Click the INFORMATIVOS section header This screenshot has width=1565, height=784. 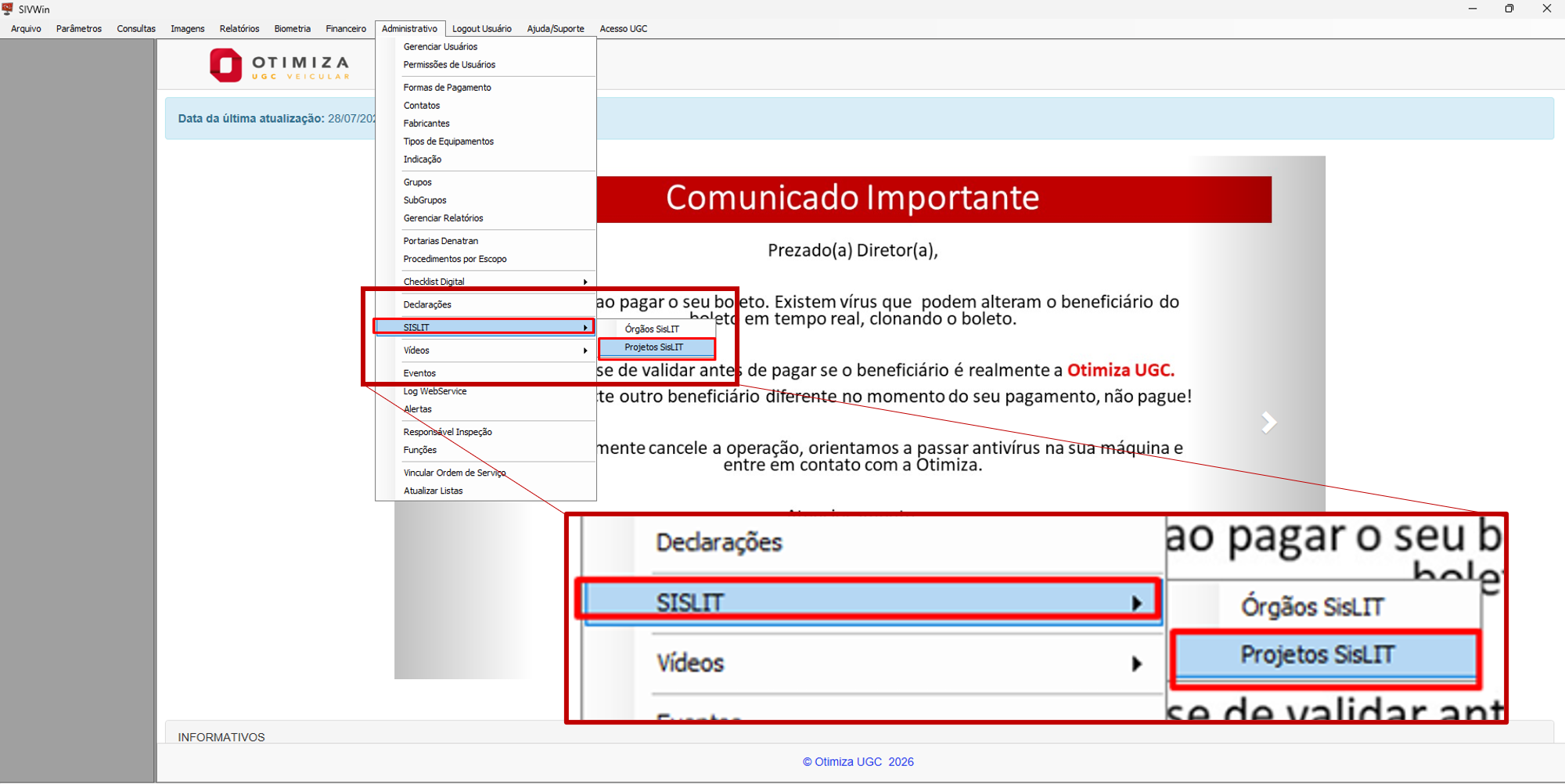(221, 737)
